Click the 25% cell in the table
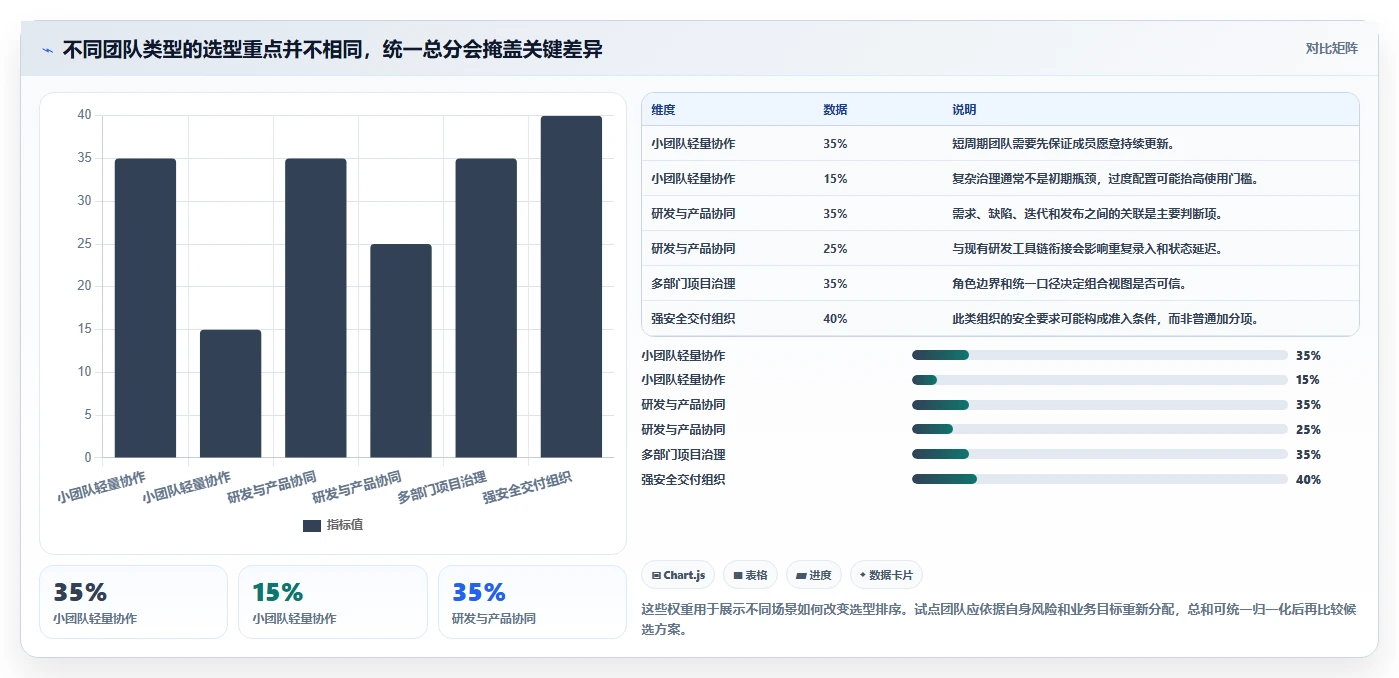This screenshot has width=1399, height=678. (835, 249)
